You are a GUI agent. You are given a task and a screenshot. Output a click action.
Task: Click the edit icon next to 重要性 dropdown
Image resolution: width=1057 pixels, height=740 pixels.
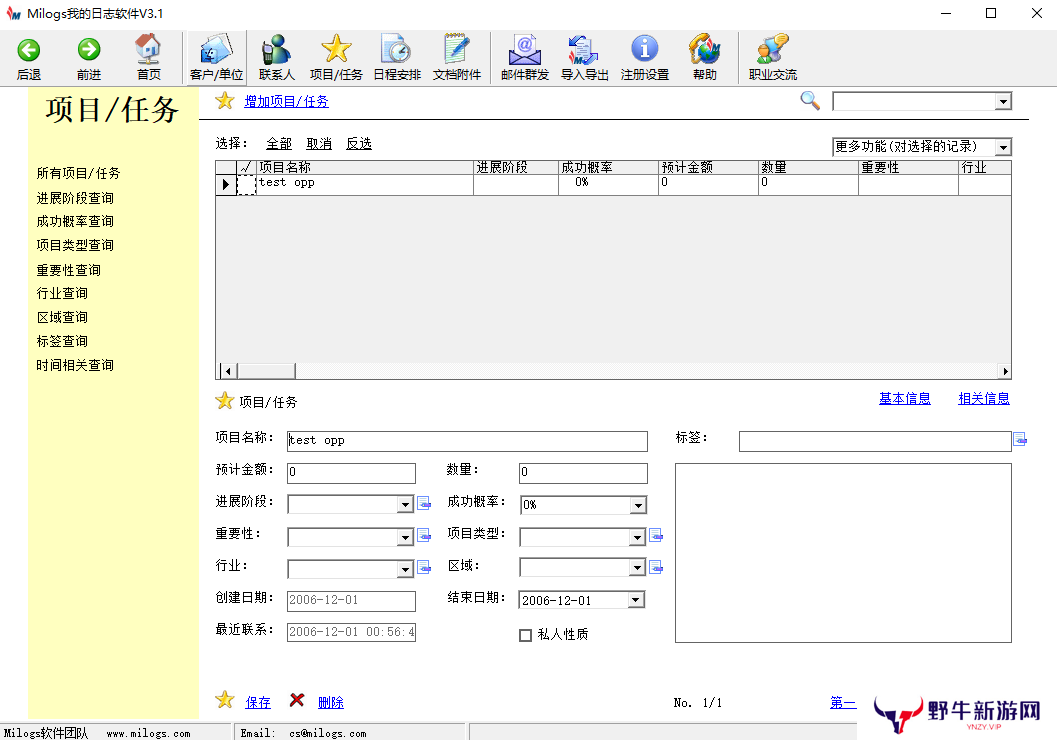click(424, 535)
